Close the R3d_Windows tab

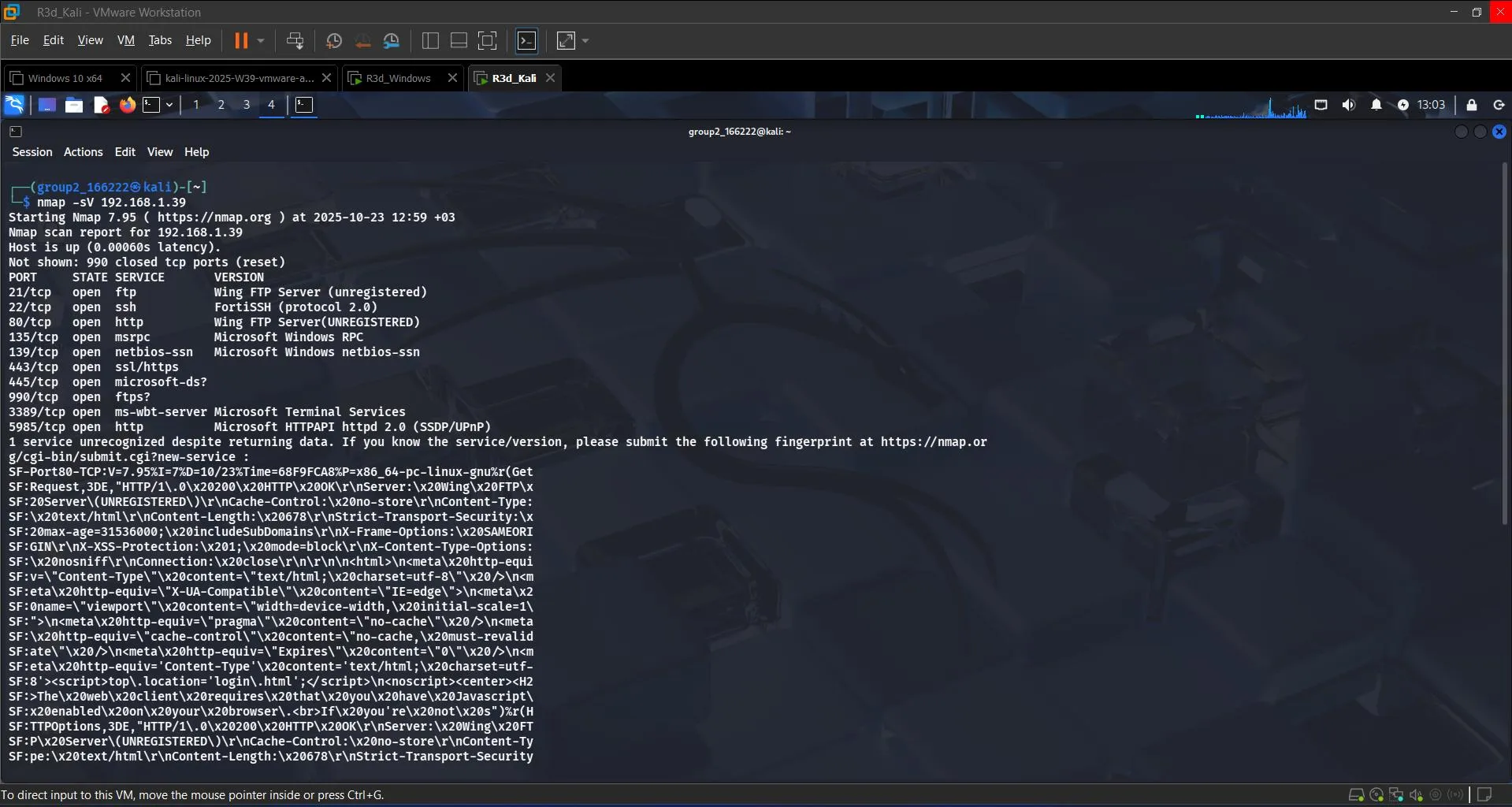point(452,78)
